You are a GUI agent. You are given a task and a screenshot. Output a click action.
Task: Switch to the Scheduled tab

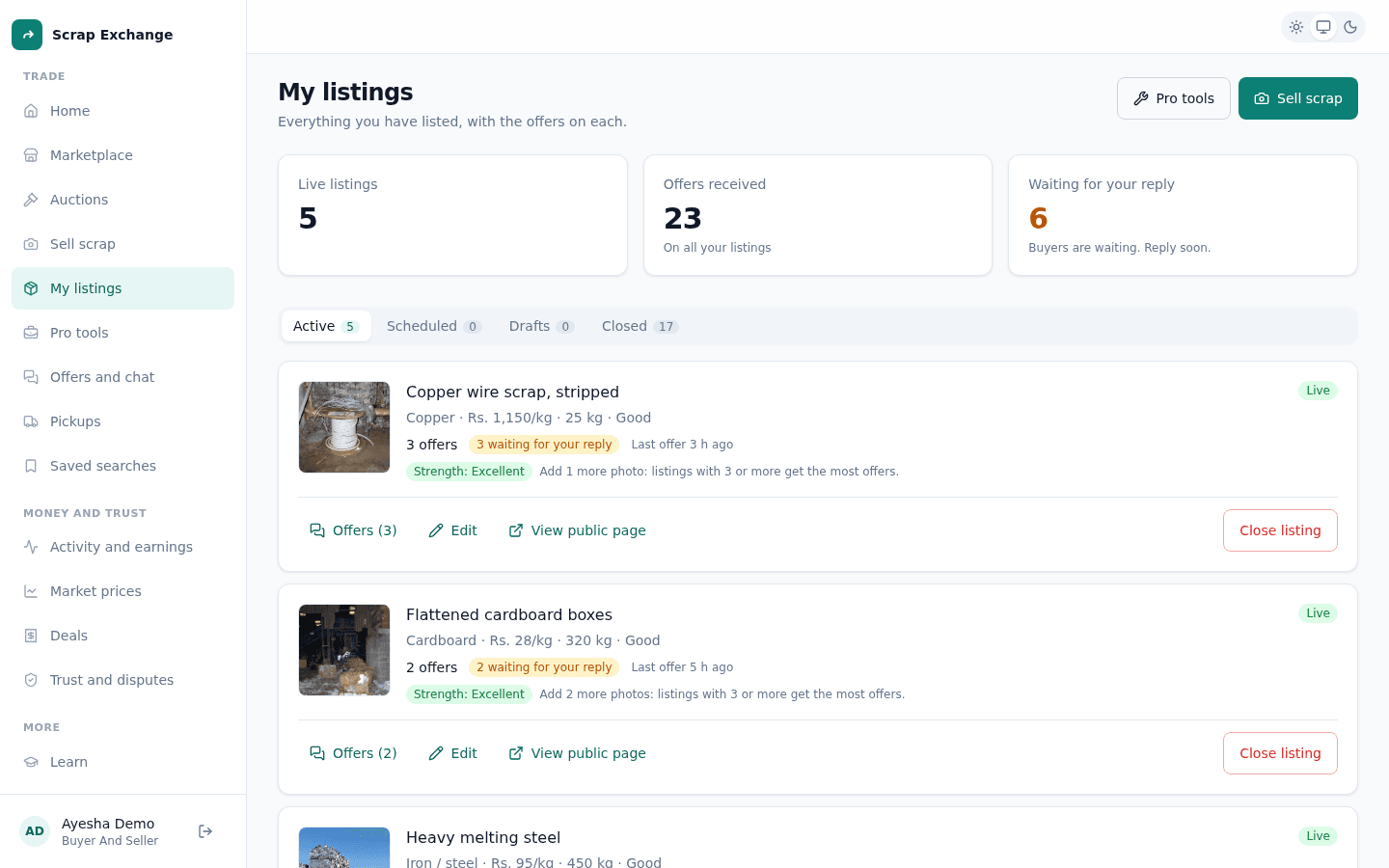coord(434,326)
